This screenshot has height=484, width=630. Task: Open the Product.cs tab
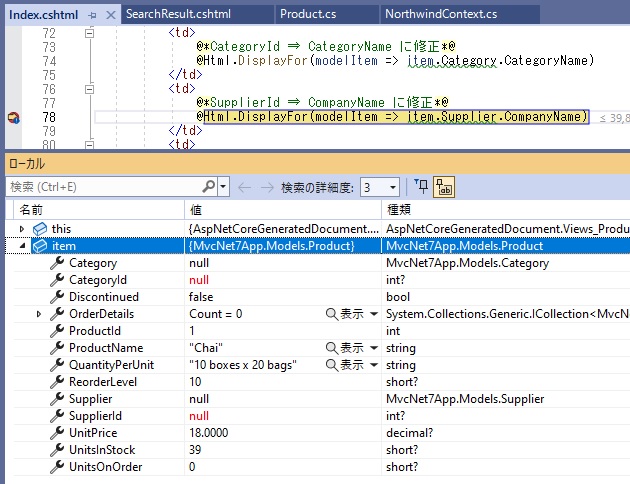pos(308,14)
